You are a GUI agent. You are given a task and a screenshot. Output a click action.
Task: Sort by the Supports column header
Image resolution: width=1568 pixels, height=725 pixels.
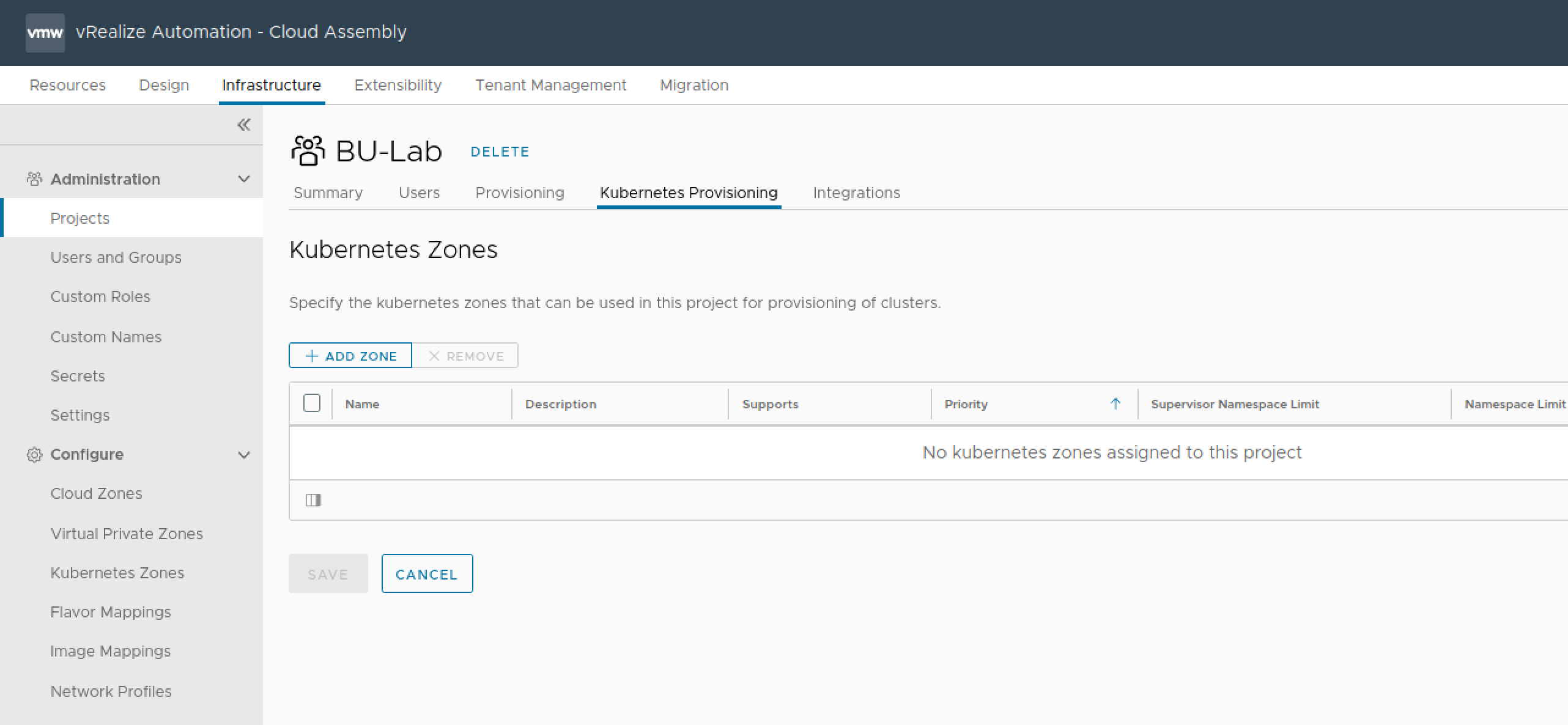point(770,404)
